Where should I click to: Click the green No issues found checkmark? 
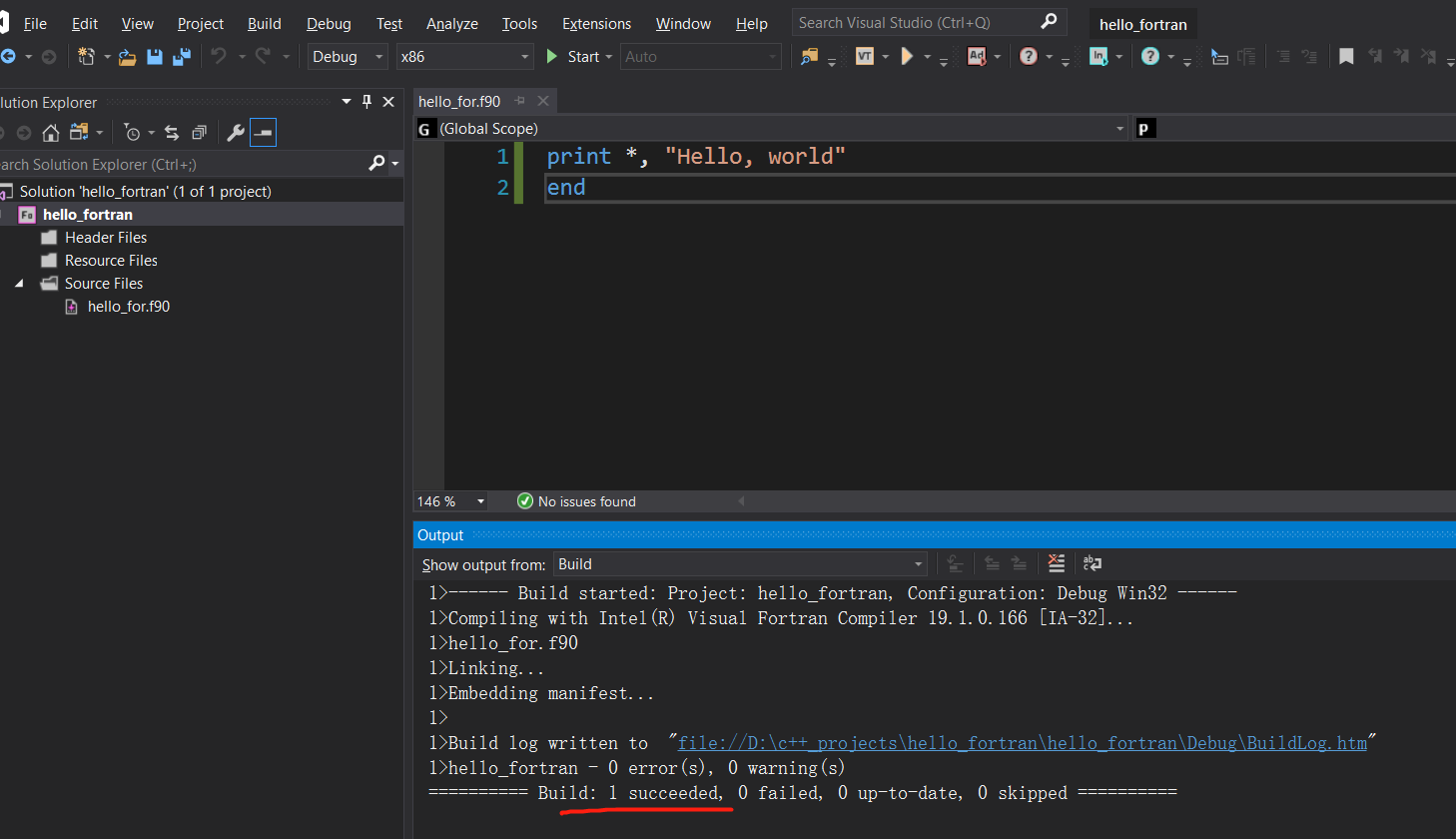[525, 501]
